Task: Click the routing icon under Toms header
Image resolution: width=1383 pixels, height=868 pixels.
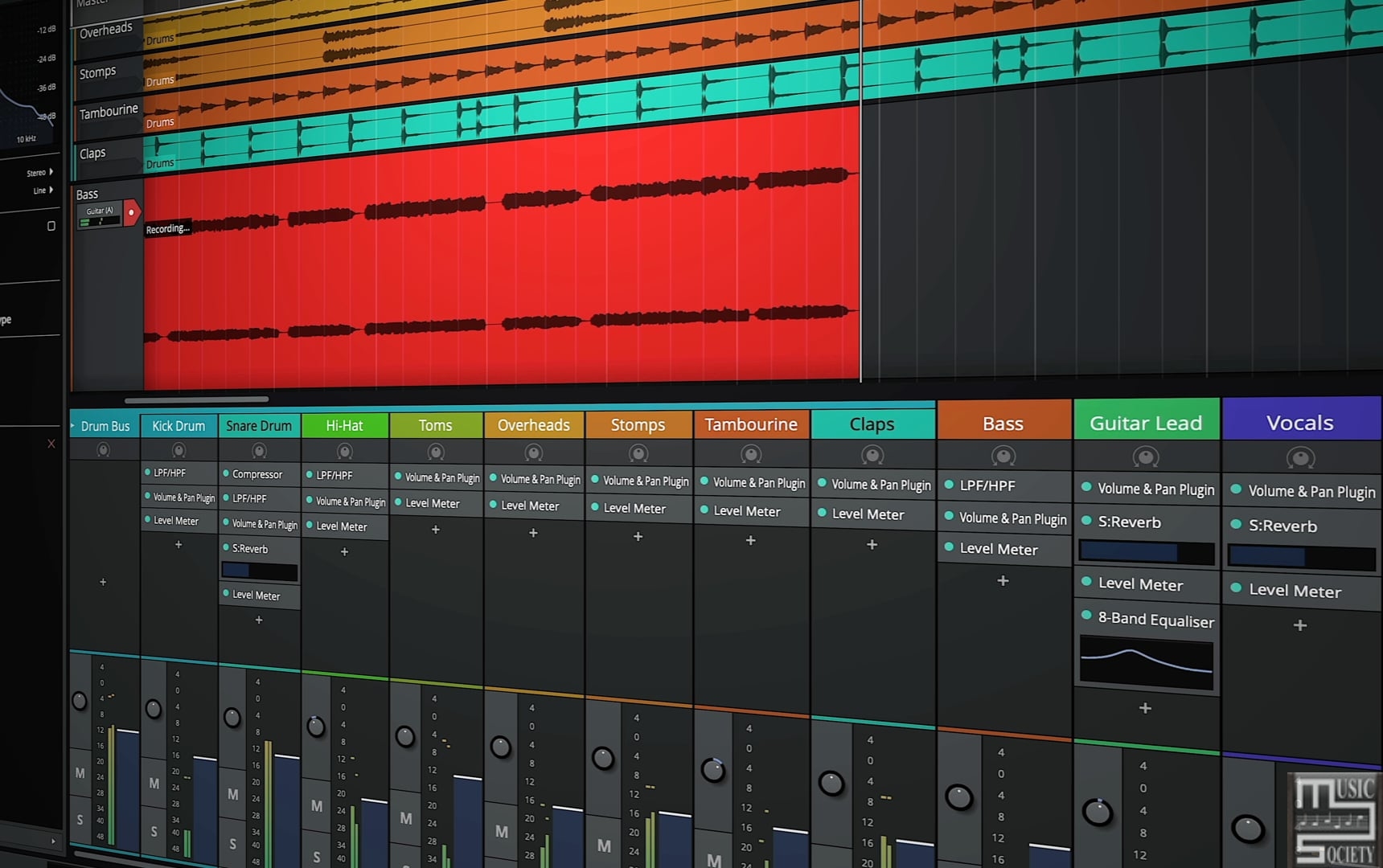Action: pos(436,452)
